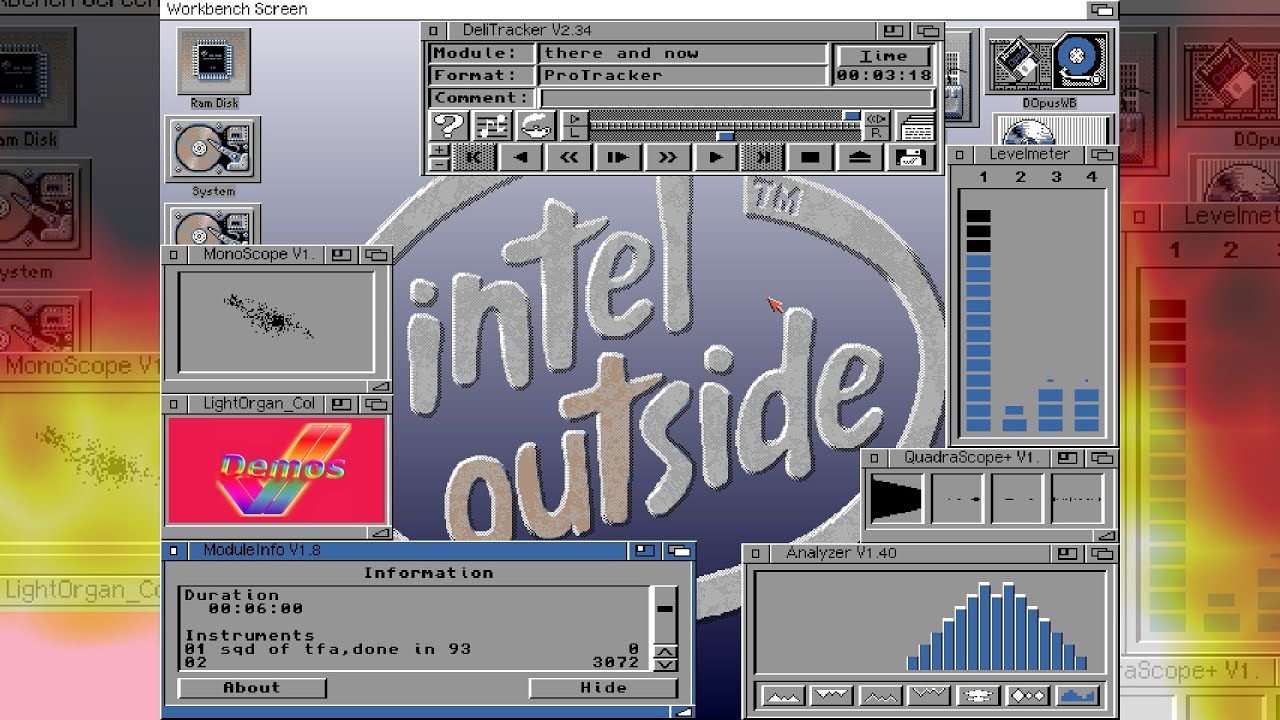Screen dimensions: 1280x720
Task: Toggle zoom gadget on the LightOrgan window
Action: click(342, 404)
